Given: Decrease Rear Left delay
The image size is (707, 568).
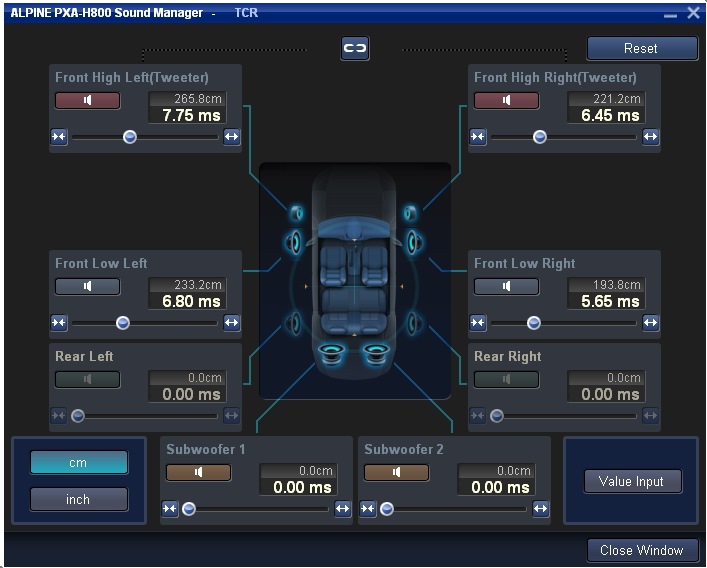Looking at the screenshot, I should click(x=59, y=416).
